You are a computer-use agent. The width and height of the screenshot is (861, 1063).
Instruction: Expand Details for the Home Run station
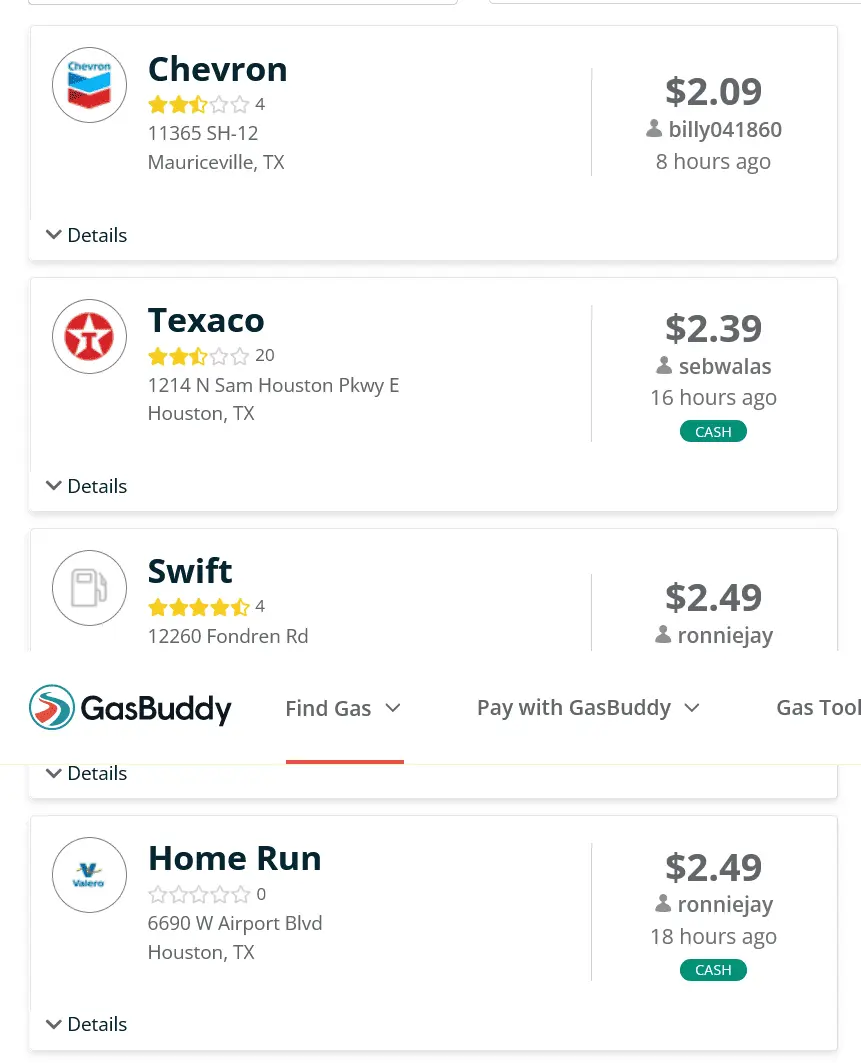click(87, 1024)
